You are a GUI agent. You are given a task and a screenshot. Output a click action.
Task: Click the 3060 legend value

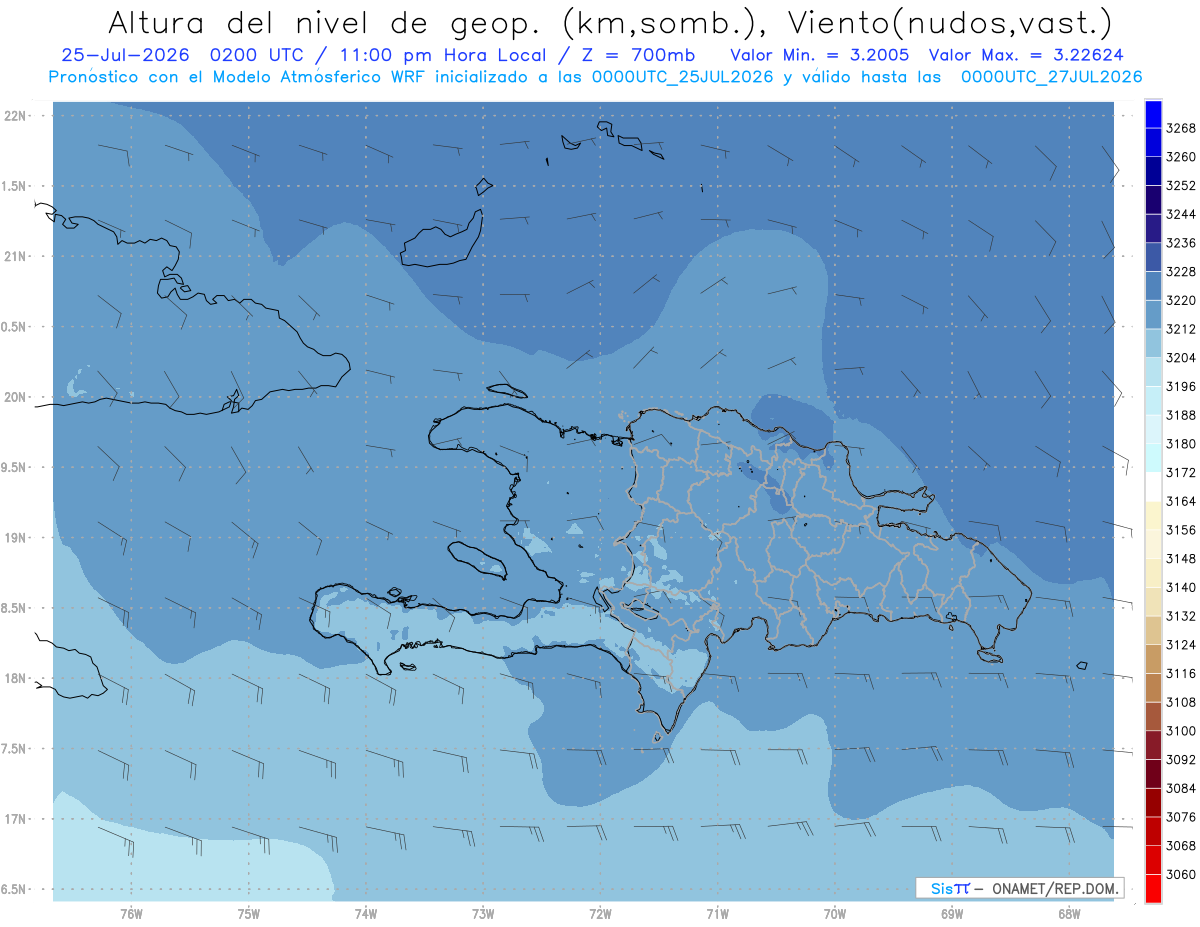click(x=1181, y=874)
